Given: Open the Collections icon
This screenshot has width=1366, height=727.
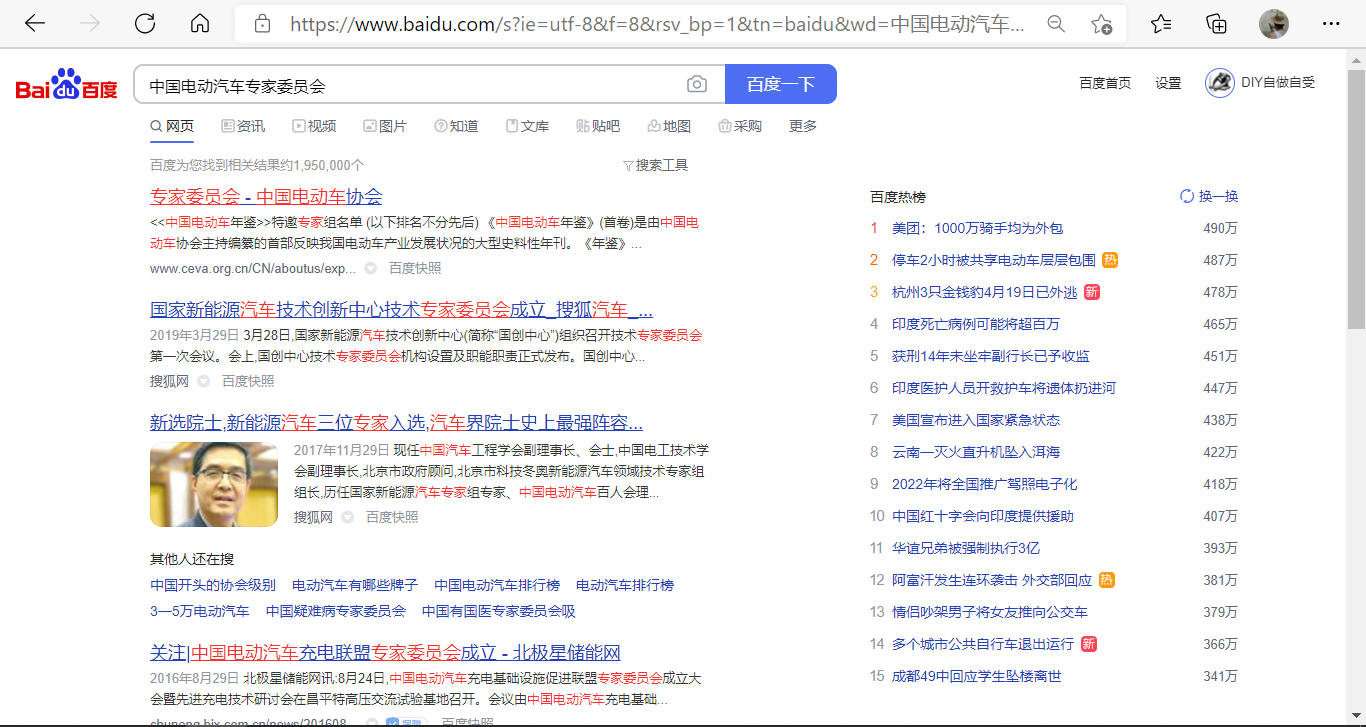Looking at the screenshot, I should pos(1217,24).
